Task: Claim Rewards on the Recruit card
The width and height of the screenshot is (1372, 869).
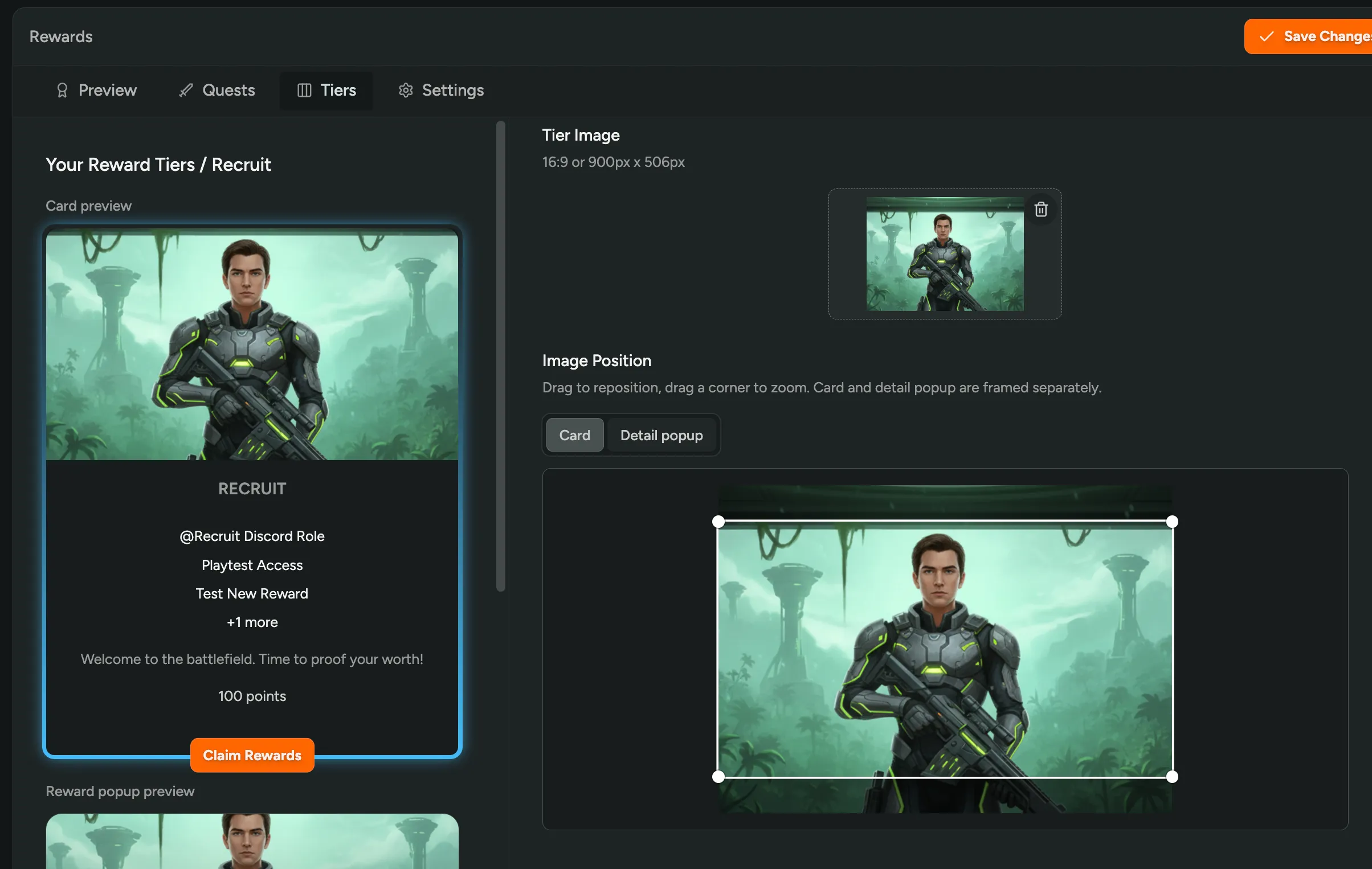Action: click(252, 755)
